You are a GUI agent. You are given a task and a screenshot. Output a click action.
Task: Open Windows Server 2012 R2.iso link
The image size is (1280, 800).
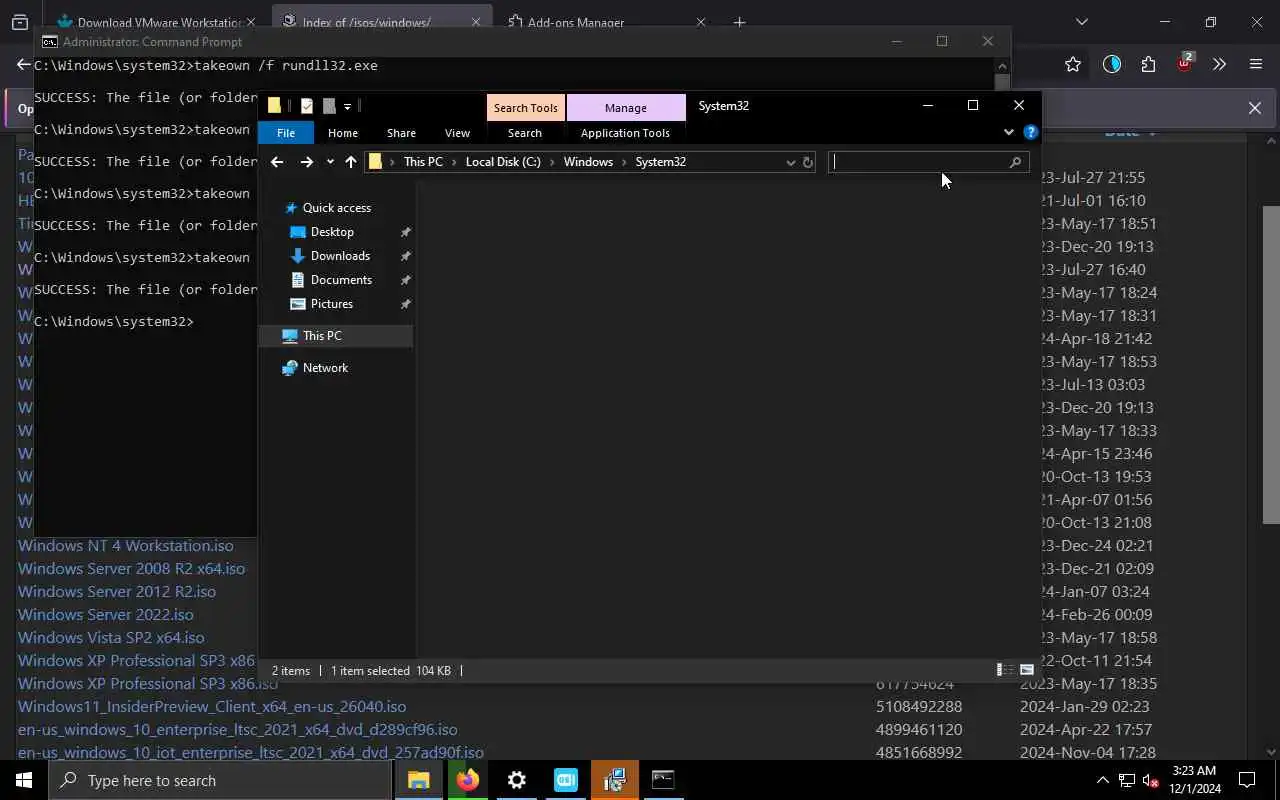117,592
